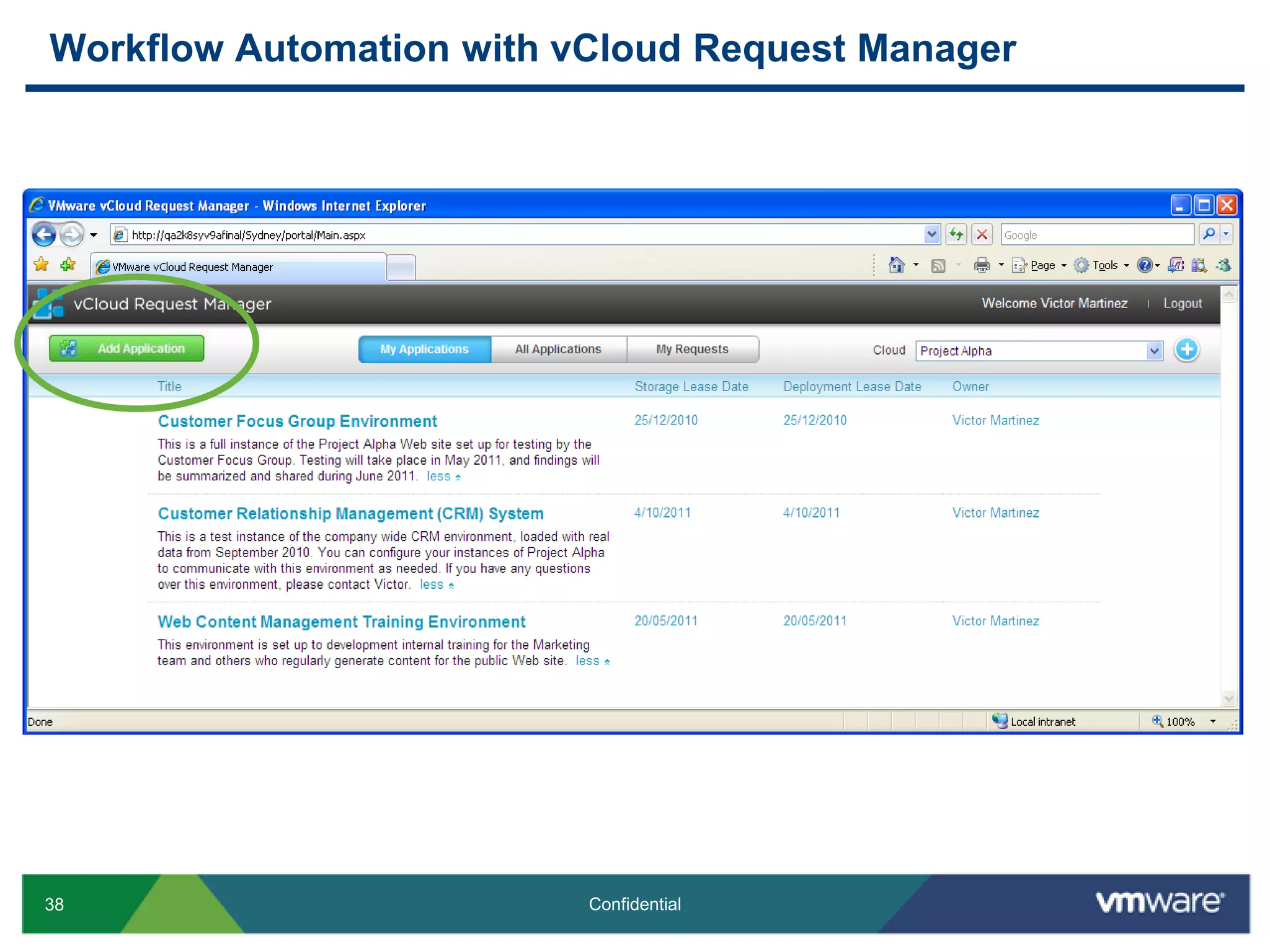The image size is (1270, 952).
Task: Collapse Customer Focus Group description with less
Action: coord(443,477)
